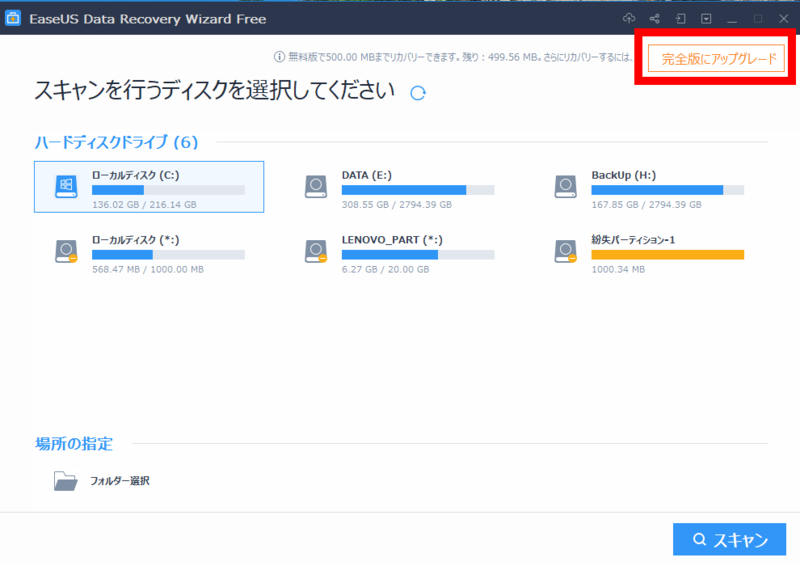Viewport: 800px width, 566px height.
Task: Click the refresh disk list icon
Action: coord(418,93)
